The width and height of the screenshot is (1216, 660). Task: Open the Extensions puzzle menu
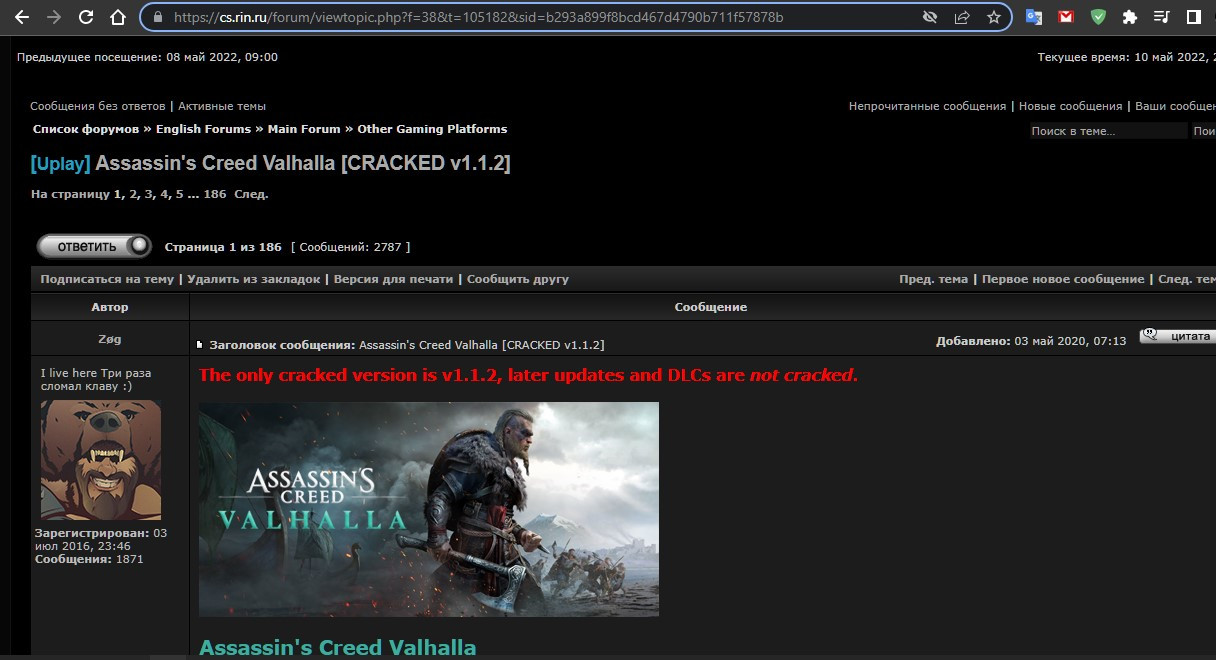1130,17
